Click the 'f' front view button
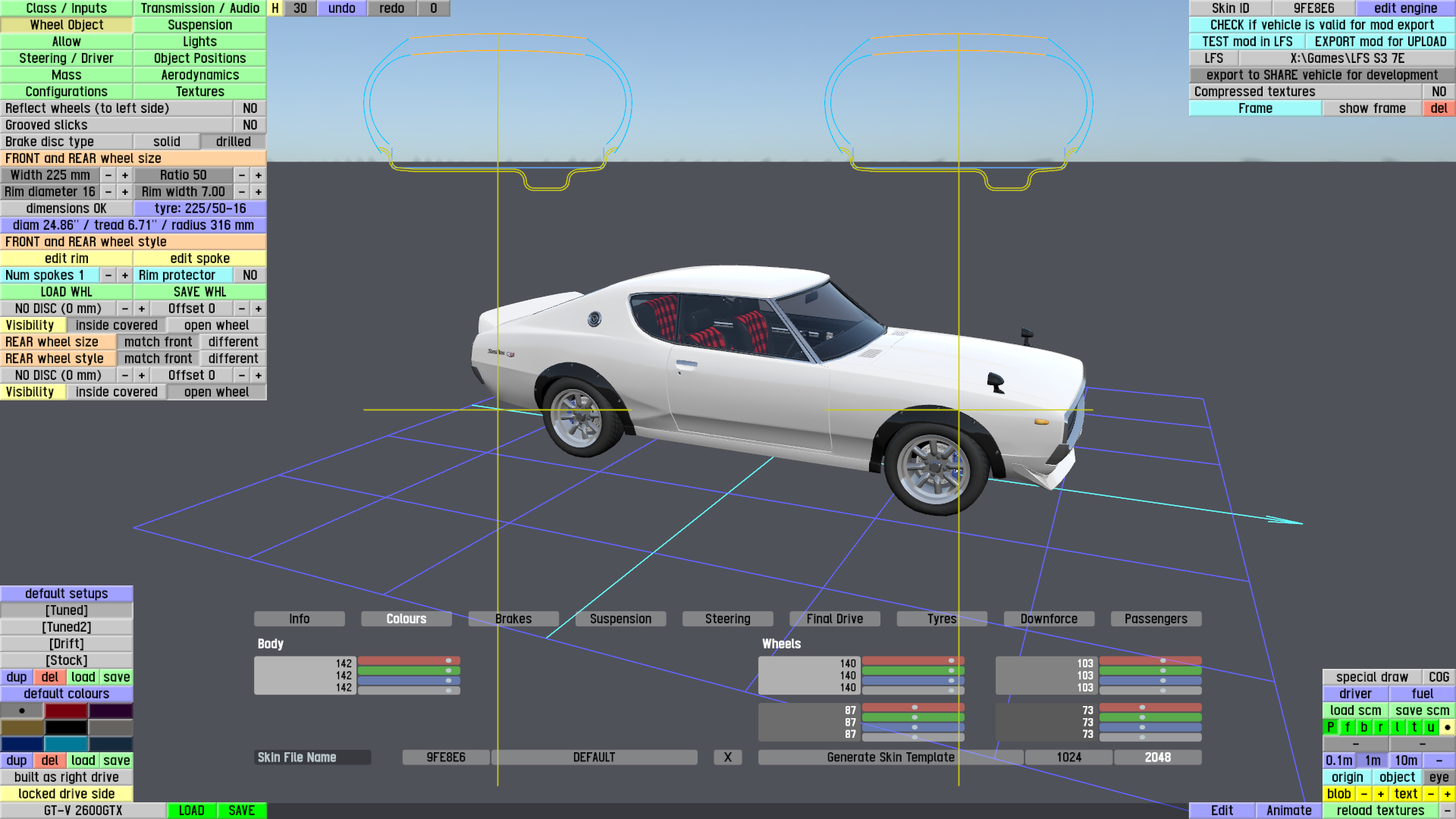 (x=1348, y=727)
